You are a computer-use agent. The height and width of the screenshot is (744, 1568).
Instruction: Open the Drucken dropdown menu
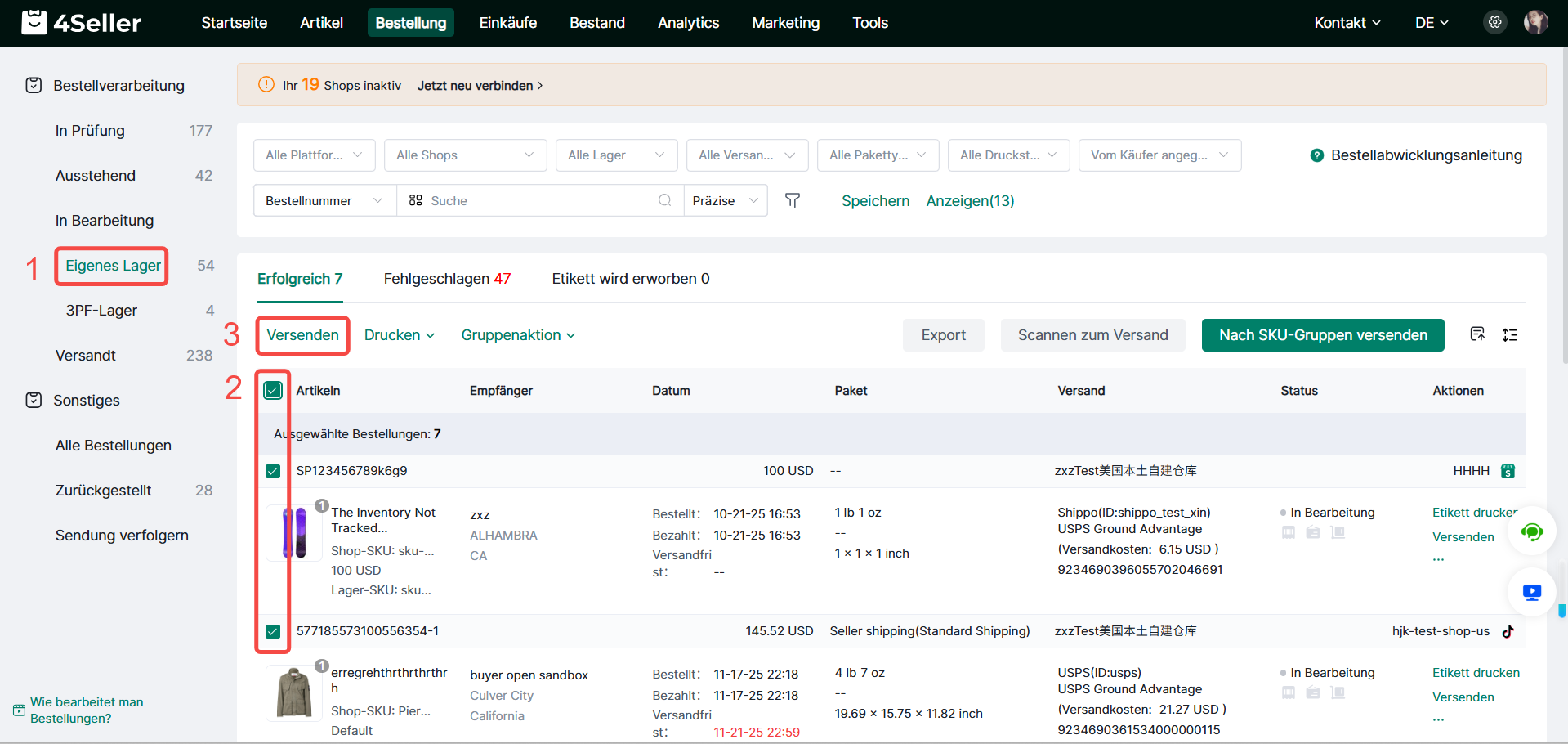(399, 335)
